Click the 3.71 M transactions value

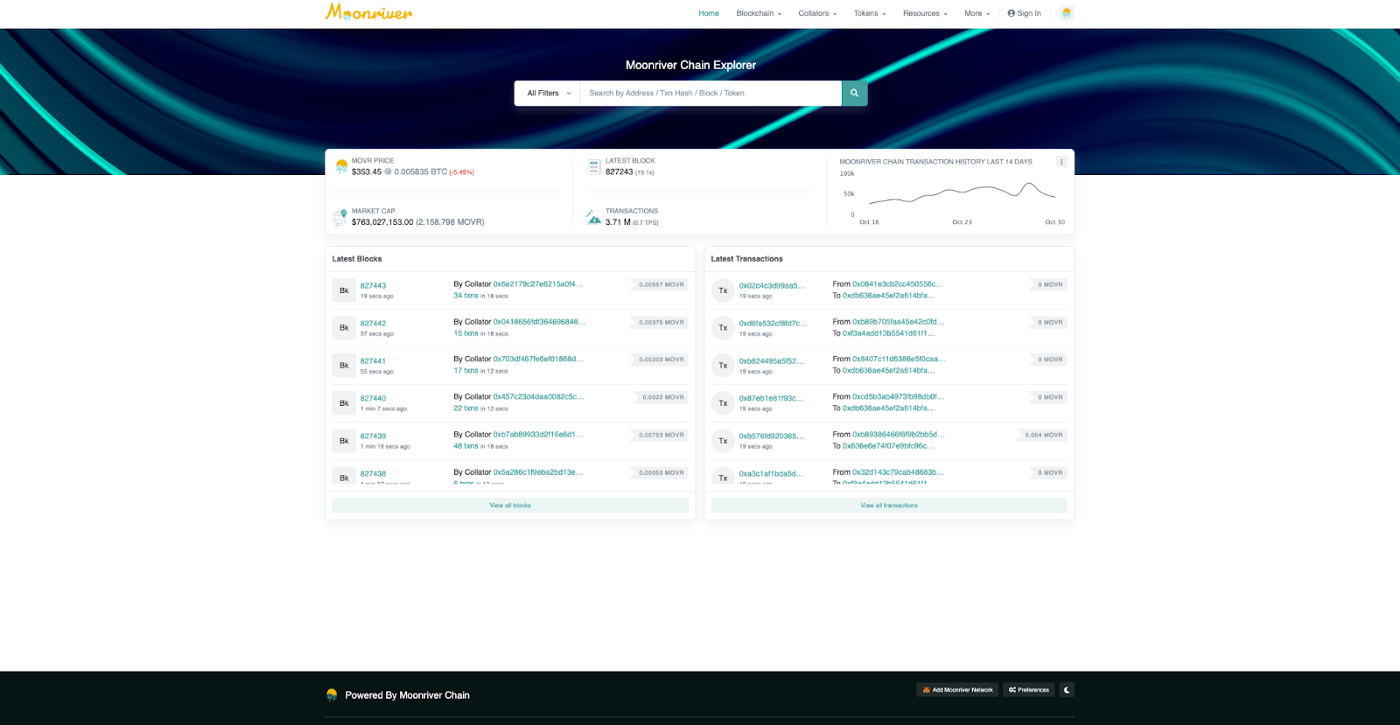pyautogui.click(x=618, y=222)
